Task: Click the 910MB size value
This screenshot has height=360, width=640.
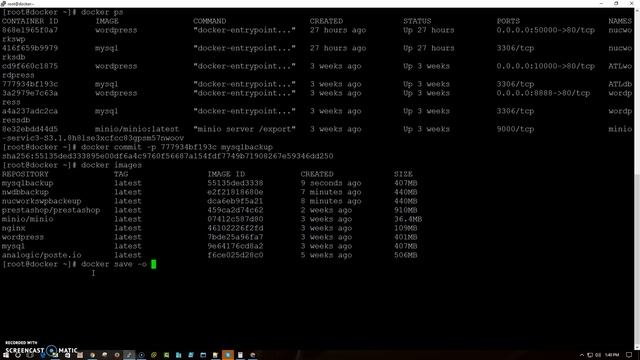Action: point(406,210)
